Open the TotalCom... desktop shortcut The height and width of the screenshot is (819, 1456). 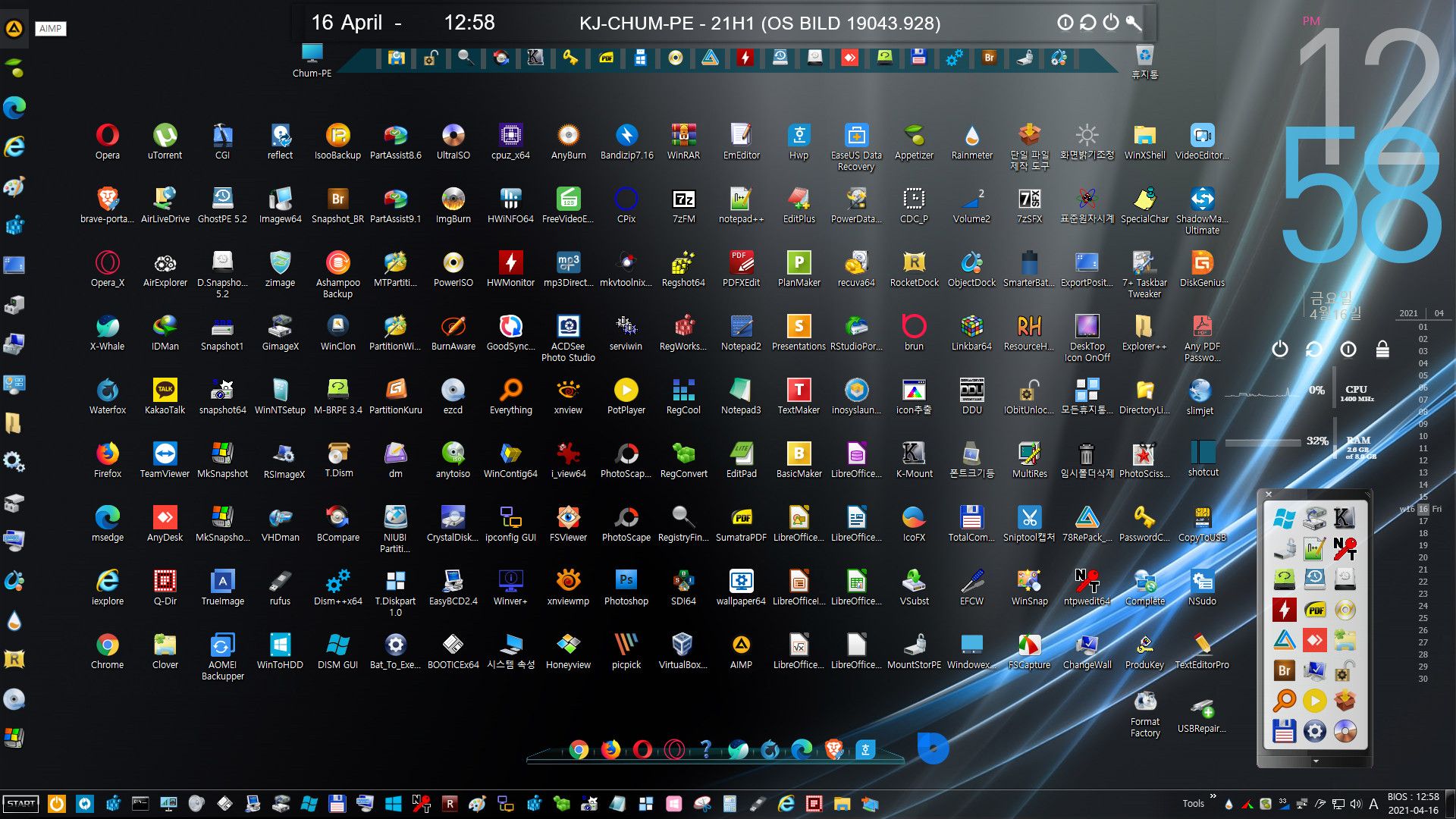(x=971, y=523)
